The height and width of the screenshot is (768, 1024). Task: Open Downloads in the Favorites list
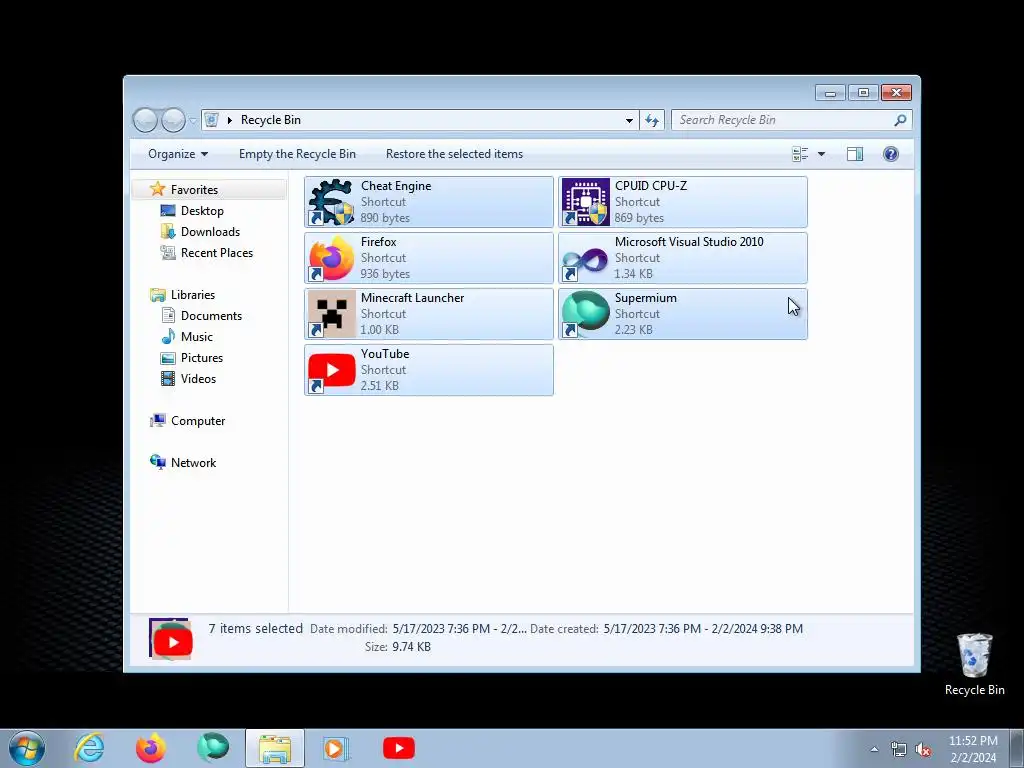[x=210, y=232]
